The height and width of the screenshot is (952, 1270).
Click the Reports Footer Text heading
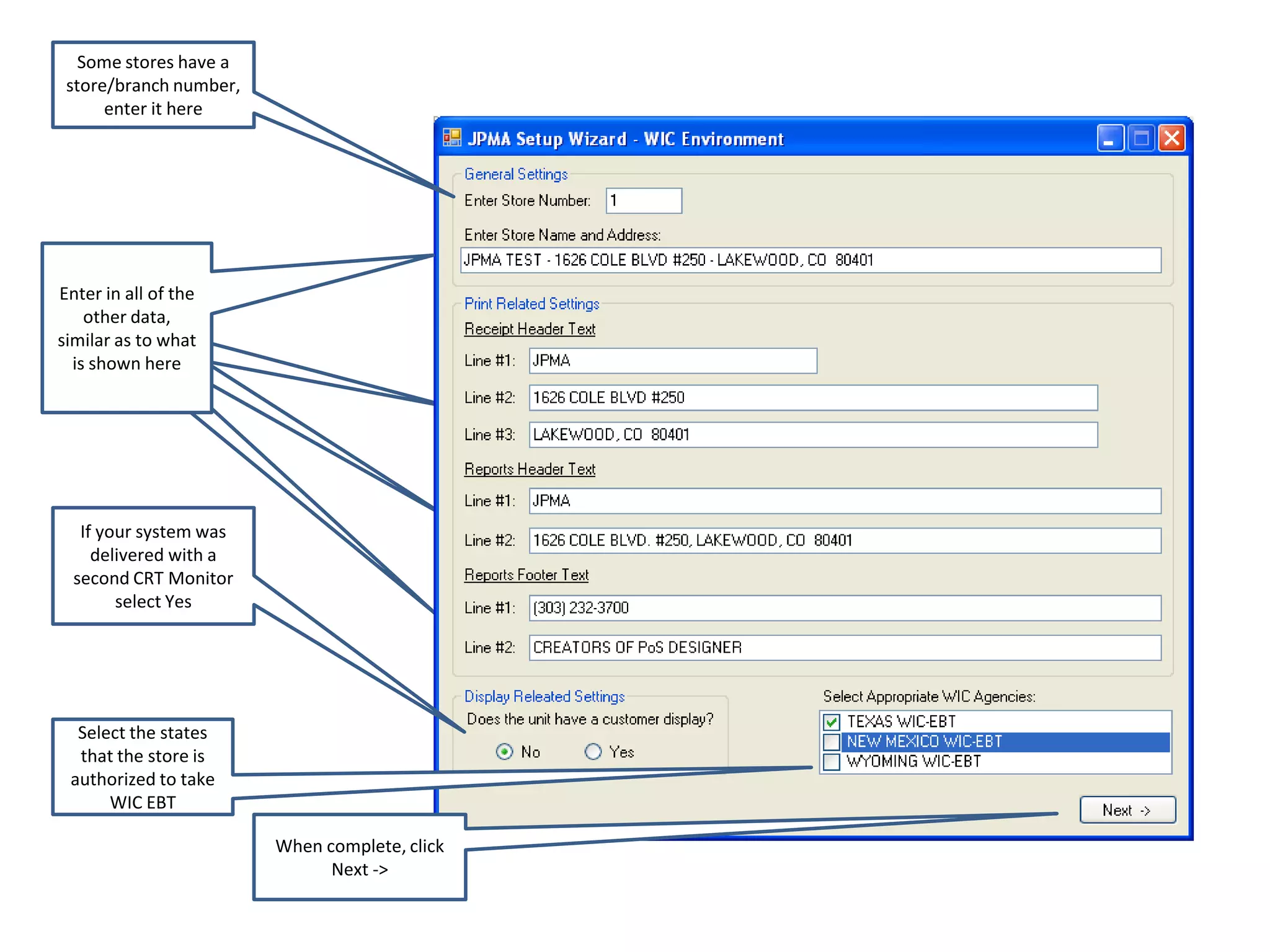pyautogui.click(x=526, y=575)
